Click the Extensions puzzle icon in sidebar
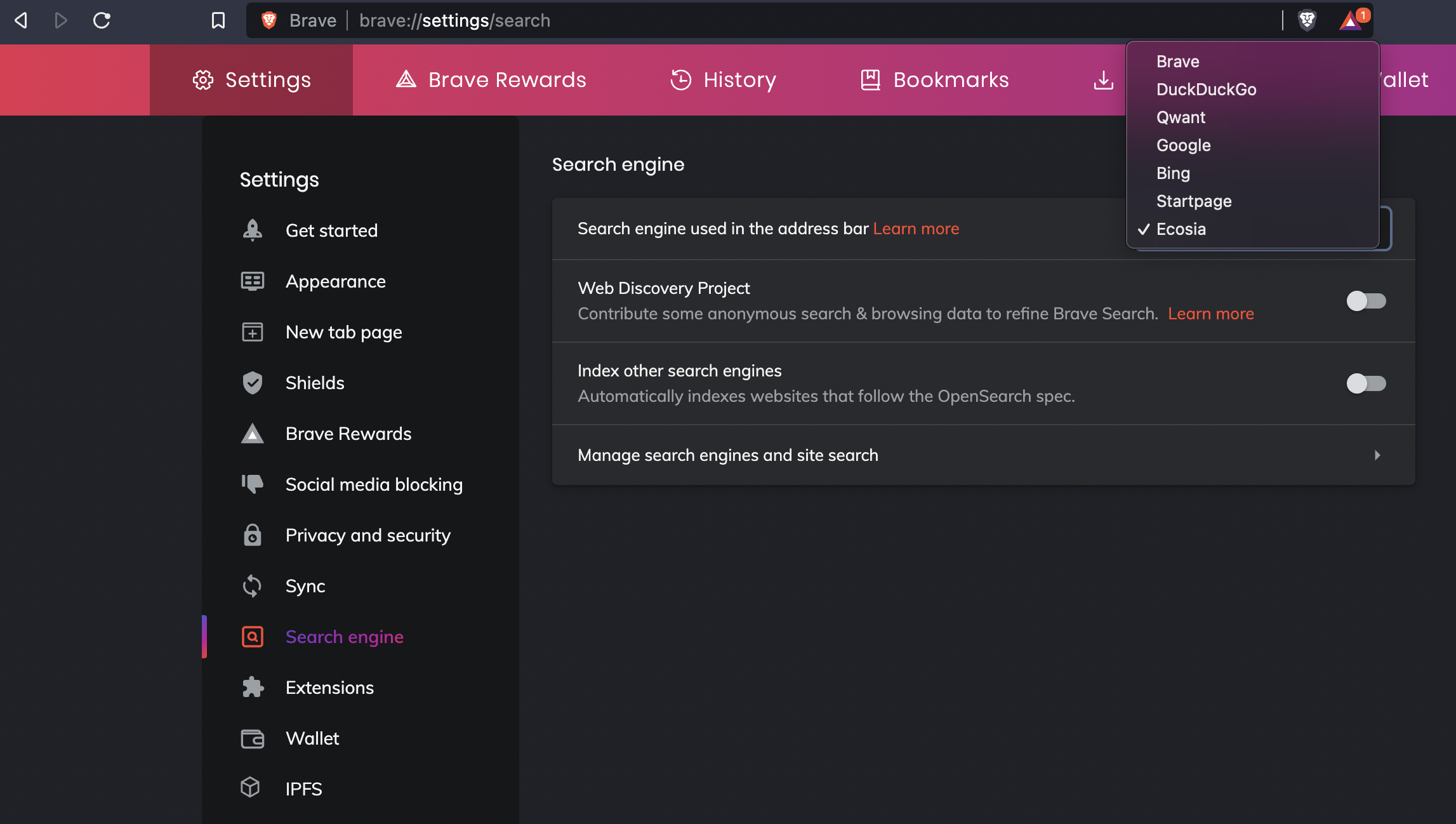This screenshot has width=1456, height=824. point(253,688)
